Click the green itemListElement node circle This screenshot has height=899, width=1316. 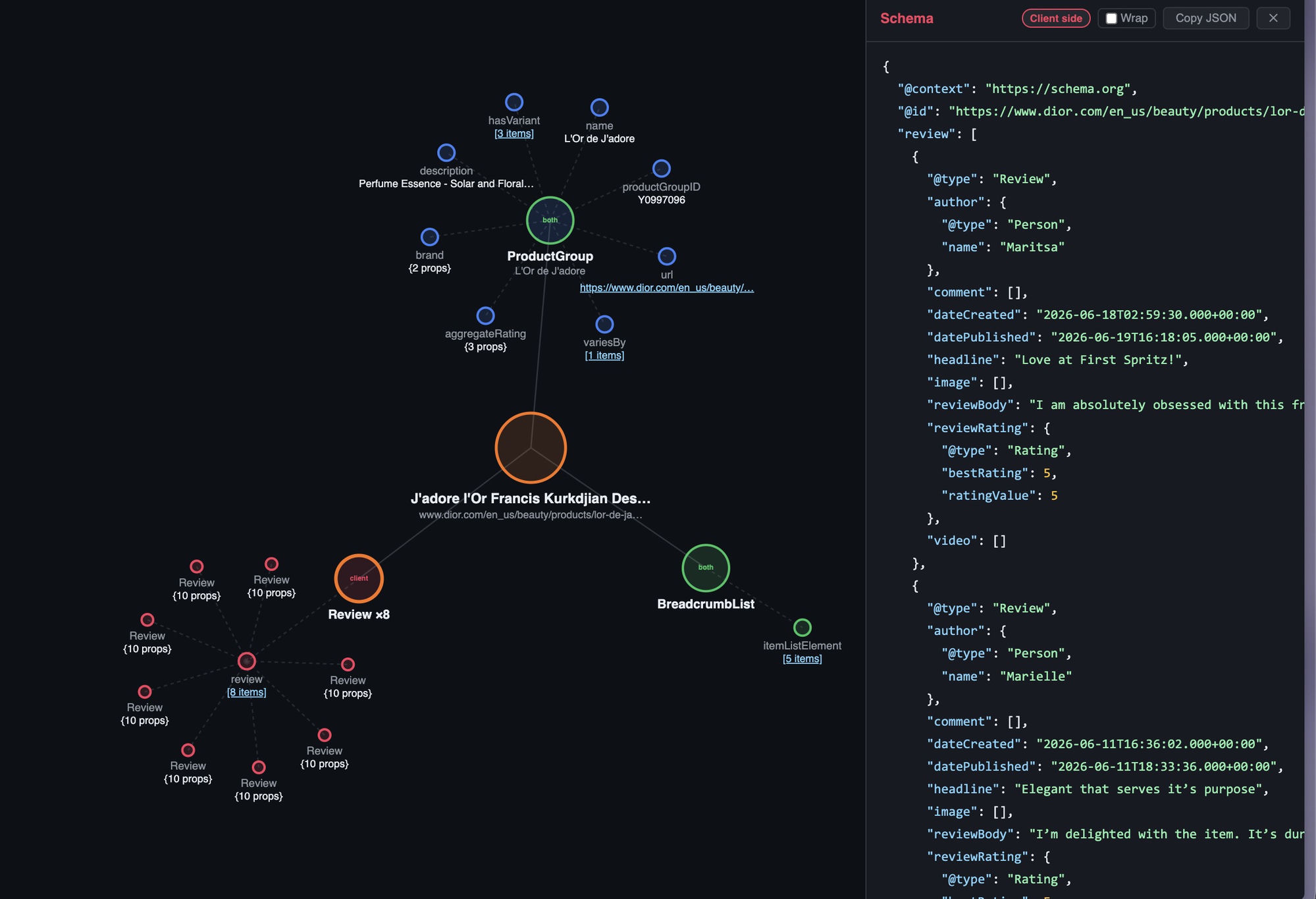tap(802, 627)
